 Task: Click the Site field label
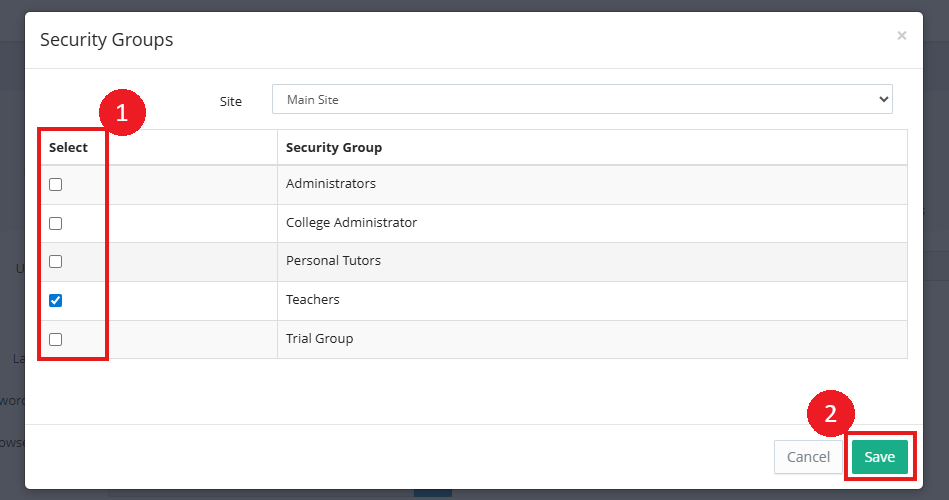point(231,101)
